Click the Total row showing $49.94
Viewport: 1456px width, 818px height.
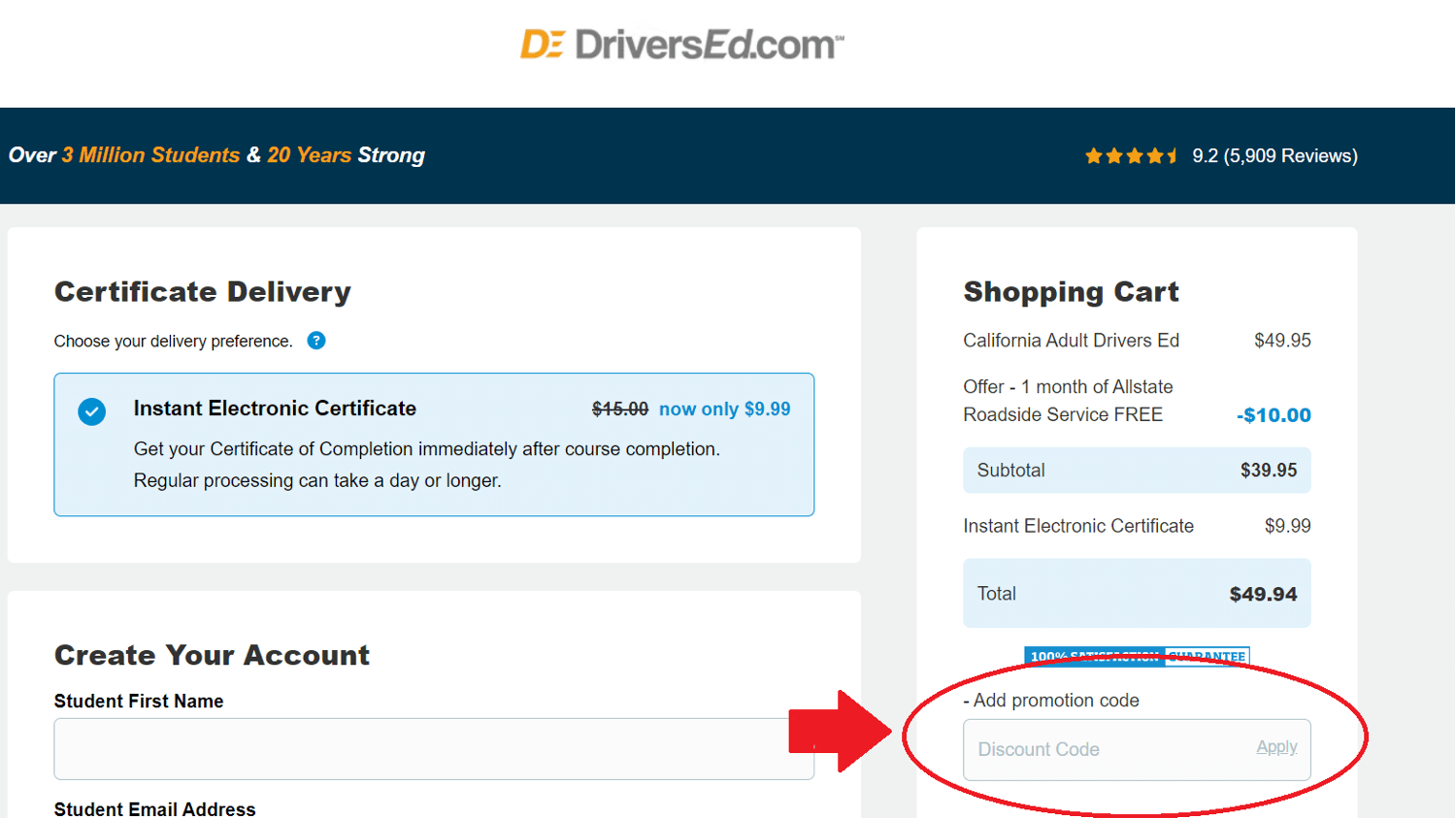(x=1137, y=593)
